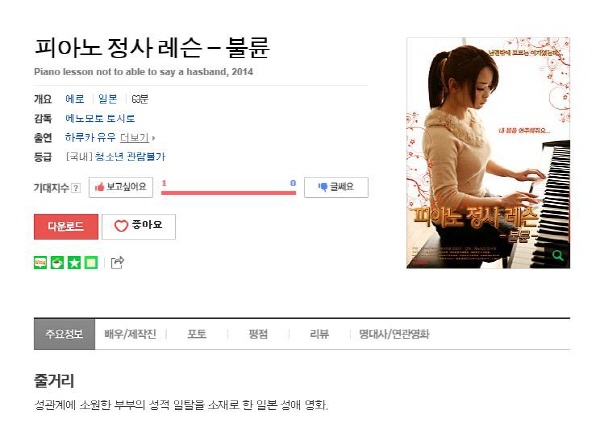Click the red 다운로드 button
Screen dimensions: 600x425
66,227
